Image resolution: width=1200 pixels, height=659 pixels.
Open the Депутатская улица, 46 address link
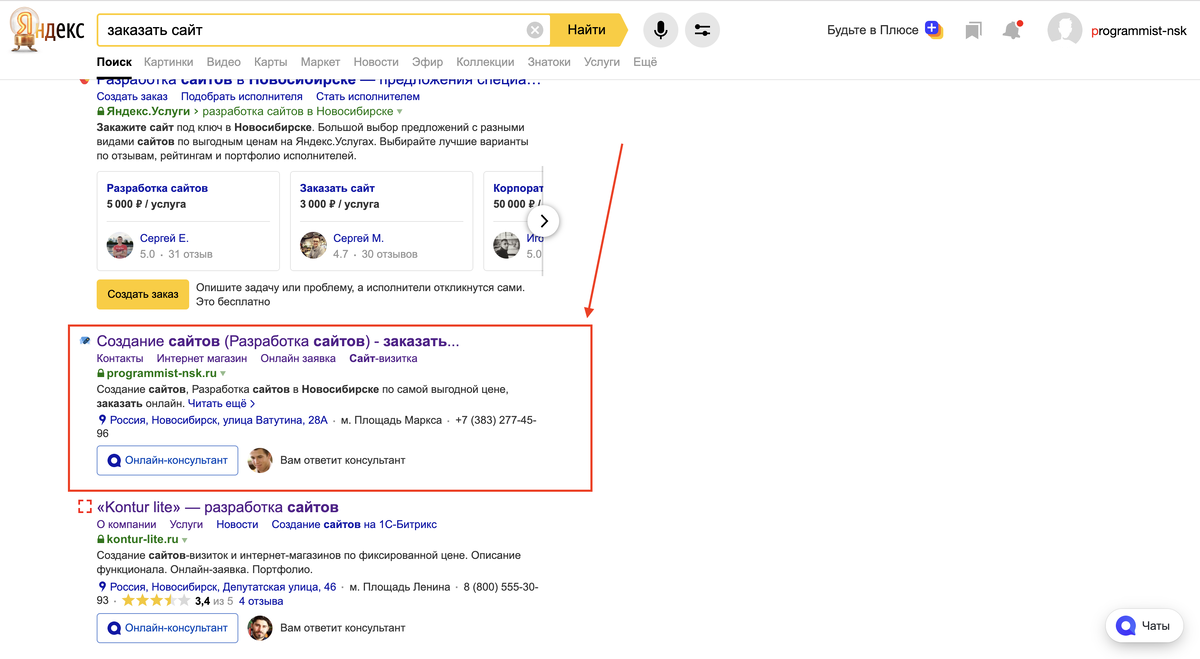click(x=223, y=587)
